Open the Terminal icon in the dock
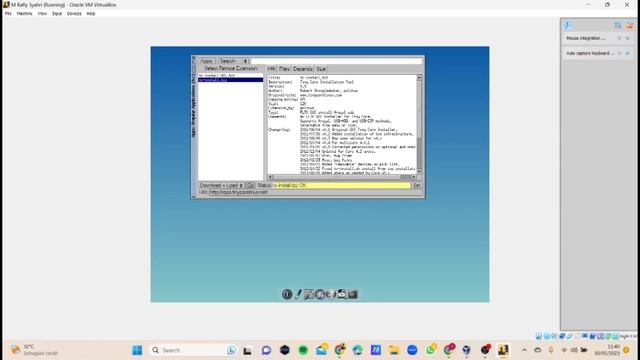The width and height of the screenshot is (640, 360). pyautogui.click(x=353, y=294)
